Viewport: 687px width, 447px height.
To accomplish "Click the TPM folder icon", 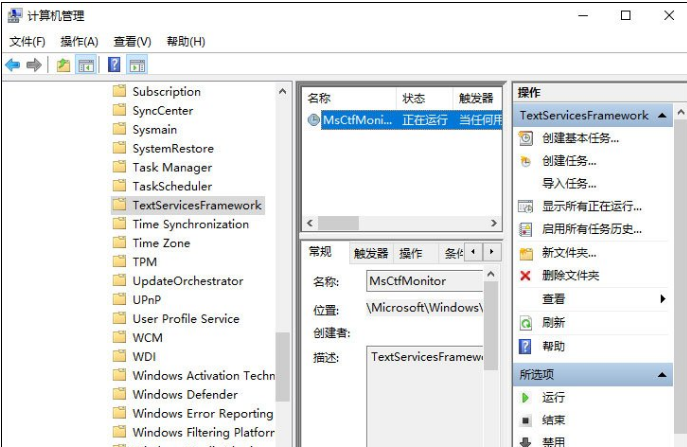I will point(120,262).
